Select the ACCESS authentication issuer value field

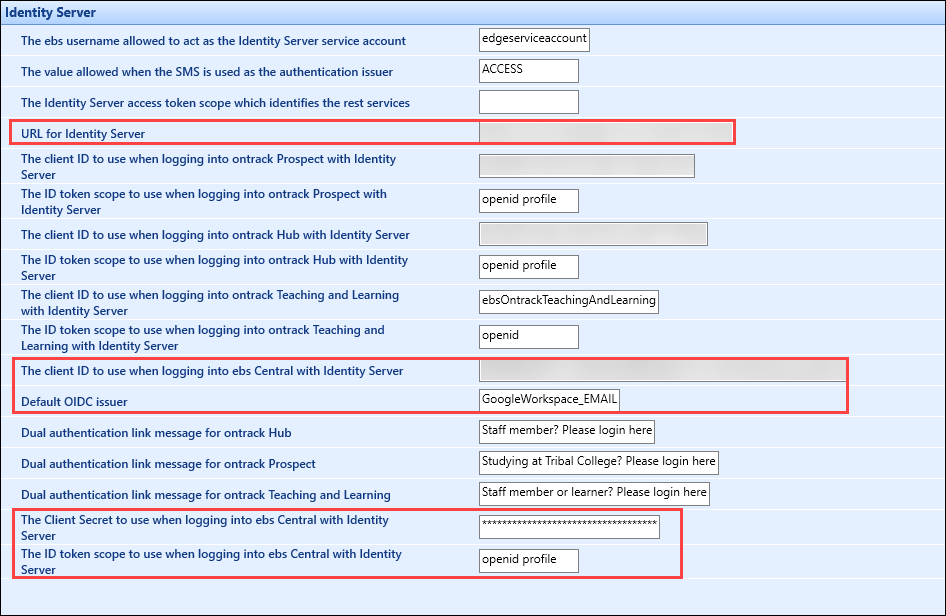(528, 71)
